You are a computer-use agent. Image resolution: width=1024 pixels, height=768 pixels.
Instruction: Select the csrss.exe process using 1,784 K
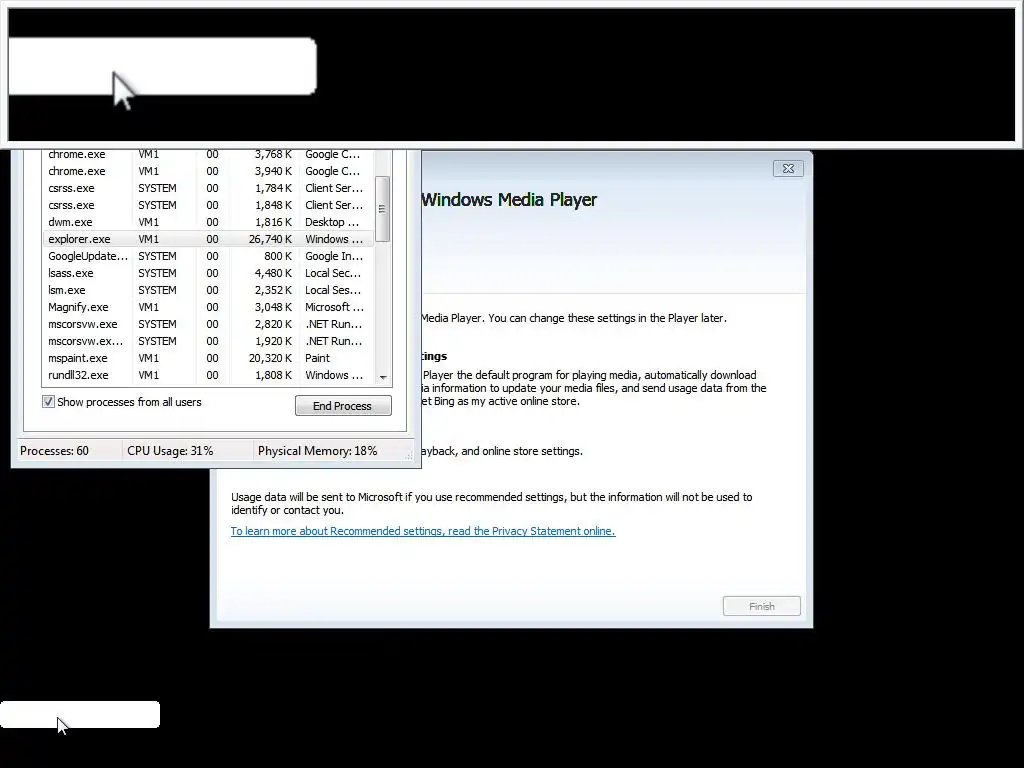[x=209, y=188]
